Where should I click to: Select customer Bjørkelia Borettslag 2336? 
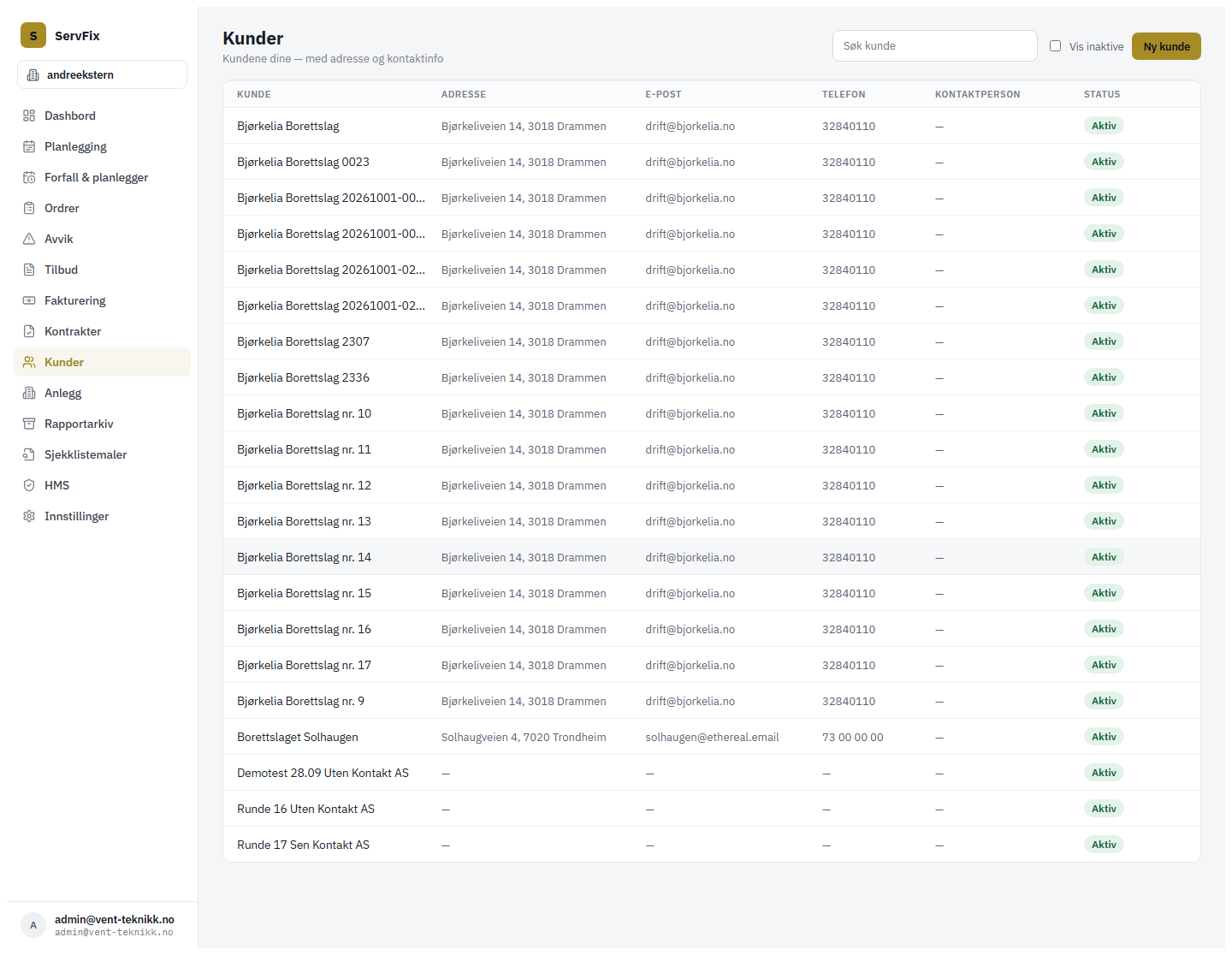(x=711, y=377)
